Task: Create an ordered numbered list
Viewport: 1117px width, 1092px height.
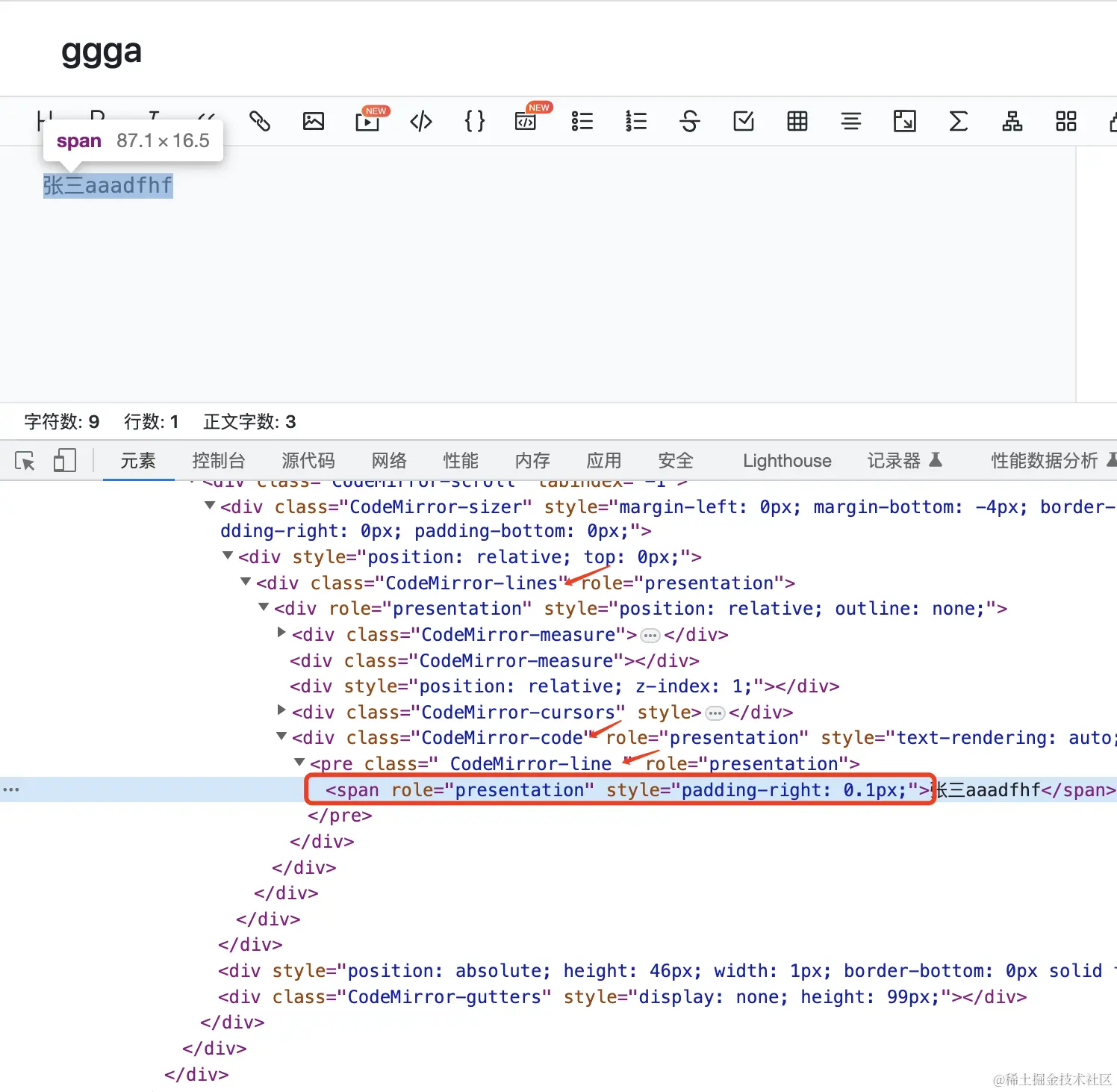Action: [x=636, y=121]
